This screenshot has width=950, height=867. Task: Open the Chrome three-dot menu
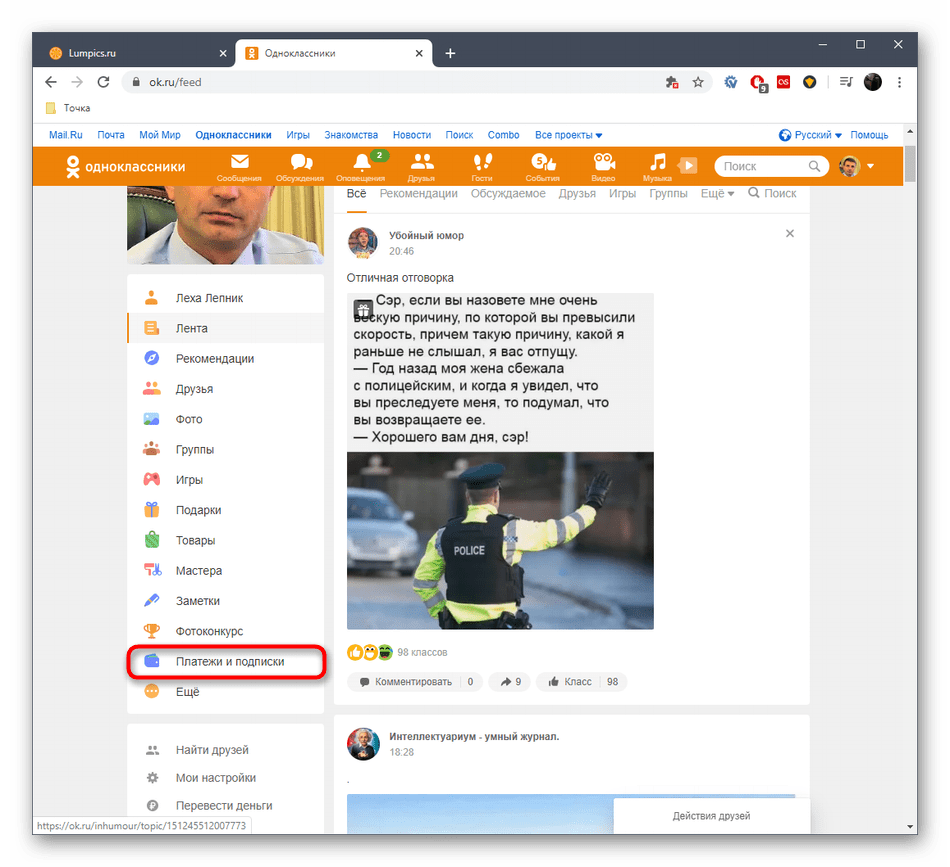tap(899, 82)
